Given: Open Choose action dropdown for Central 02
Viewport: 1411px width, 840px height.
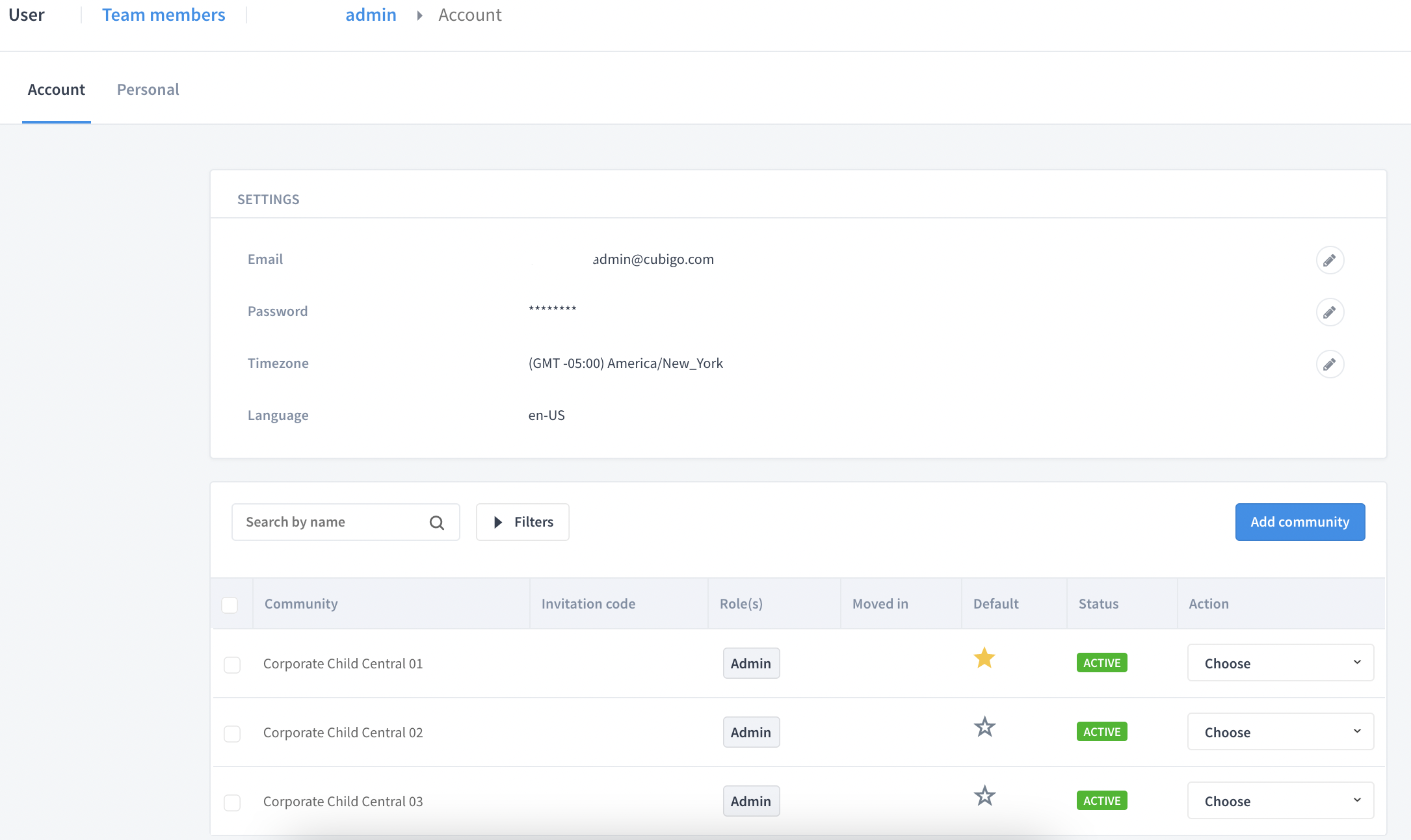Looking at the screenshot, I should click(1280, 731).
